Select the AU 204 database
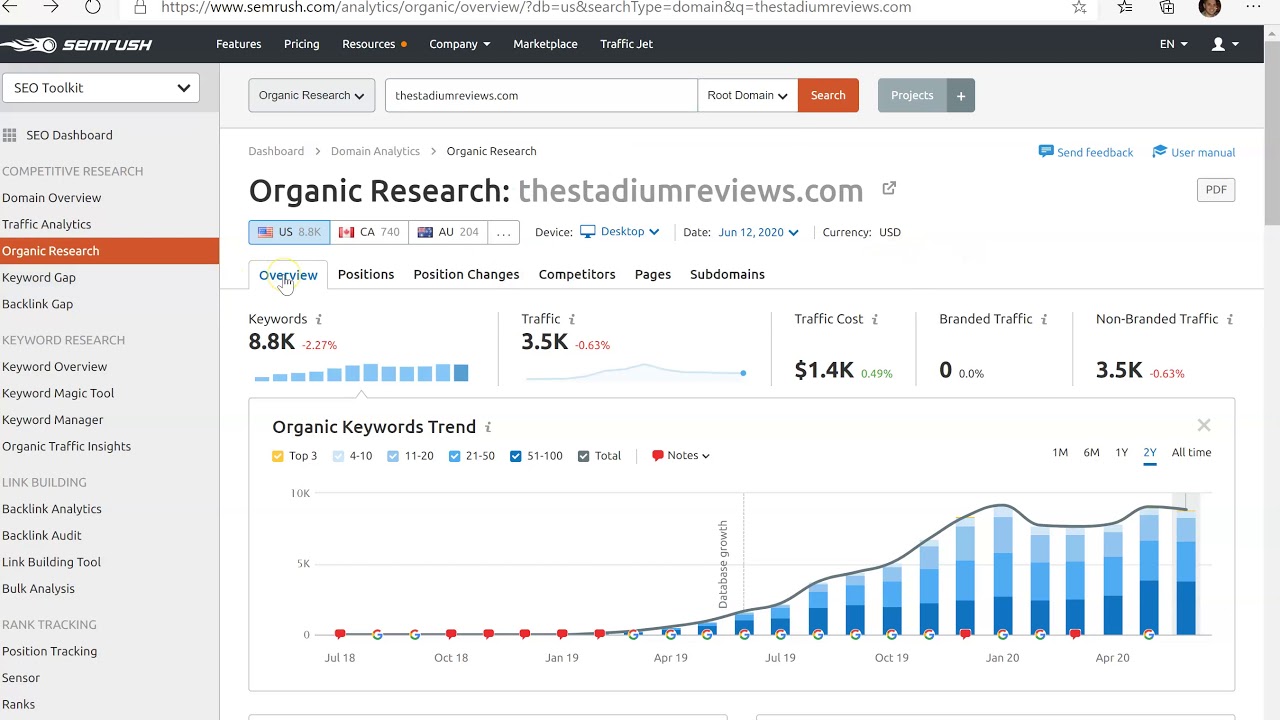 [448, 232]
